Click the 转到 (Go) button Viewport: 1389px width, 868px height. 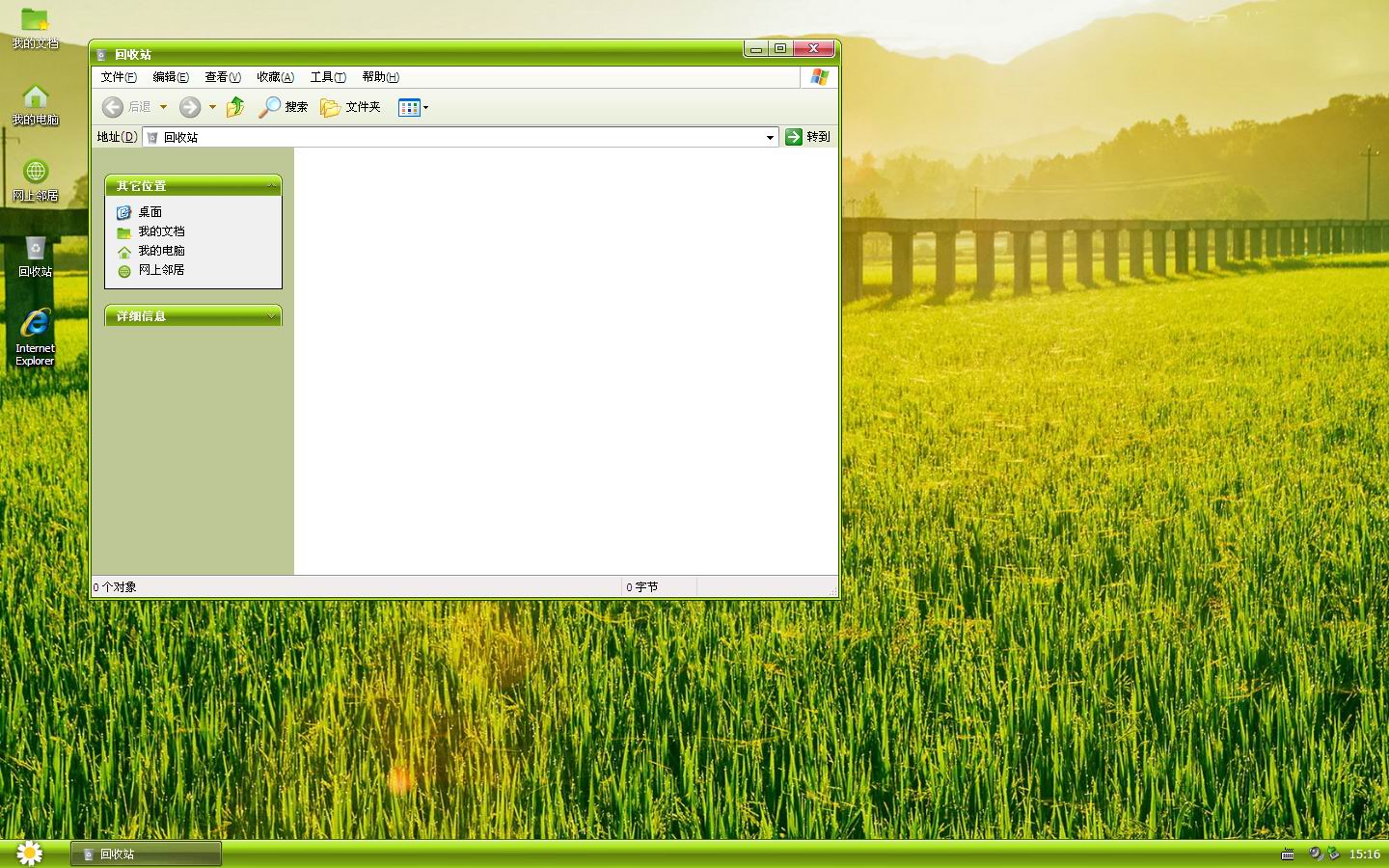(807, 137)
